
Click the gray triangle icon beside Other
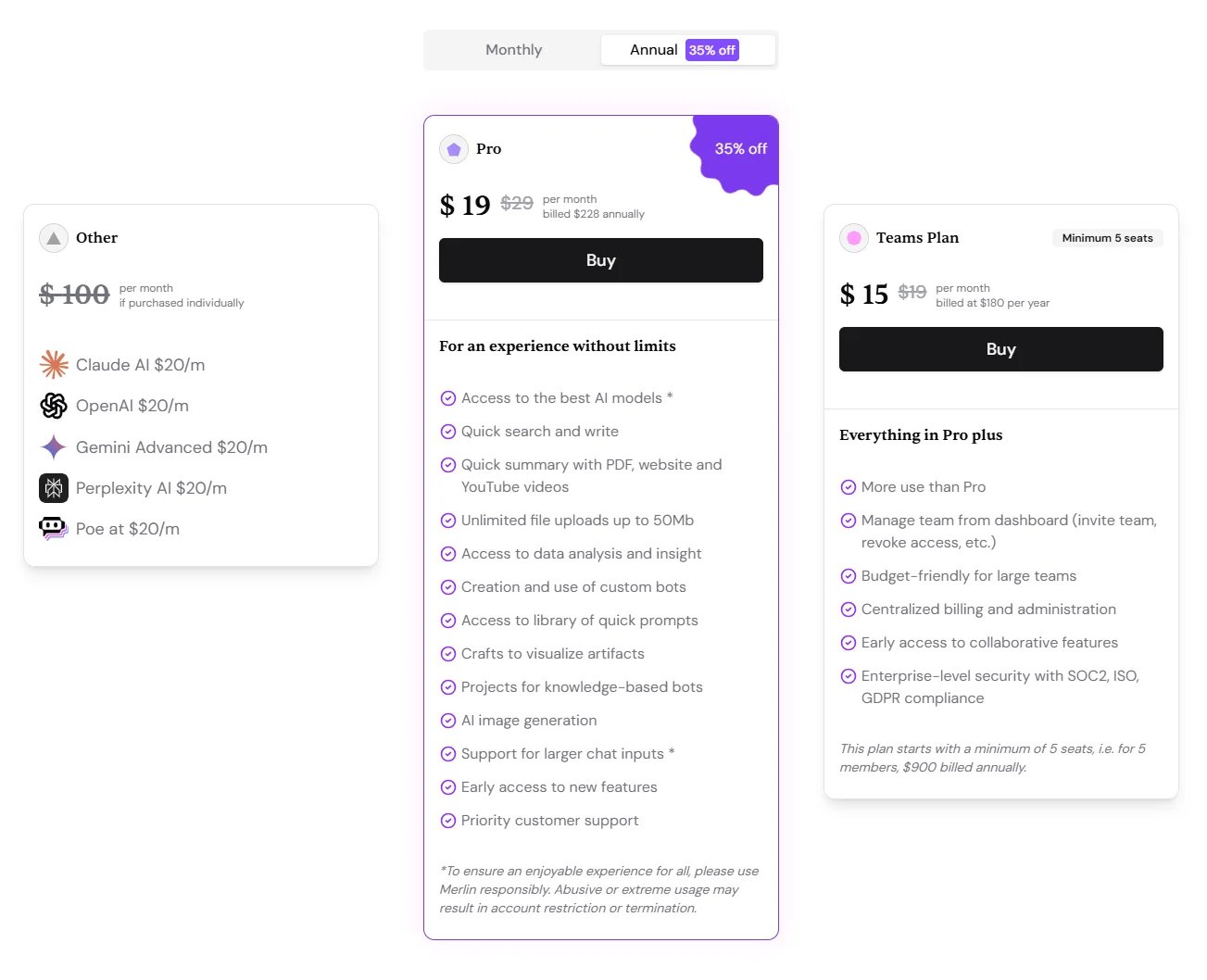tap(53, 237)
